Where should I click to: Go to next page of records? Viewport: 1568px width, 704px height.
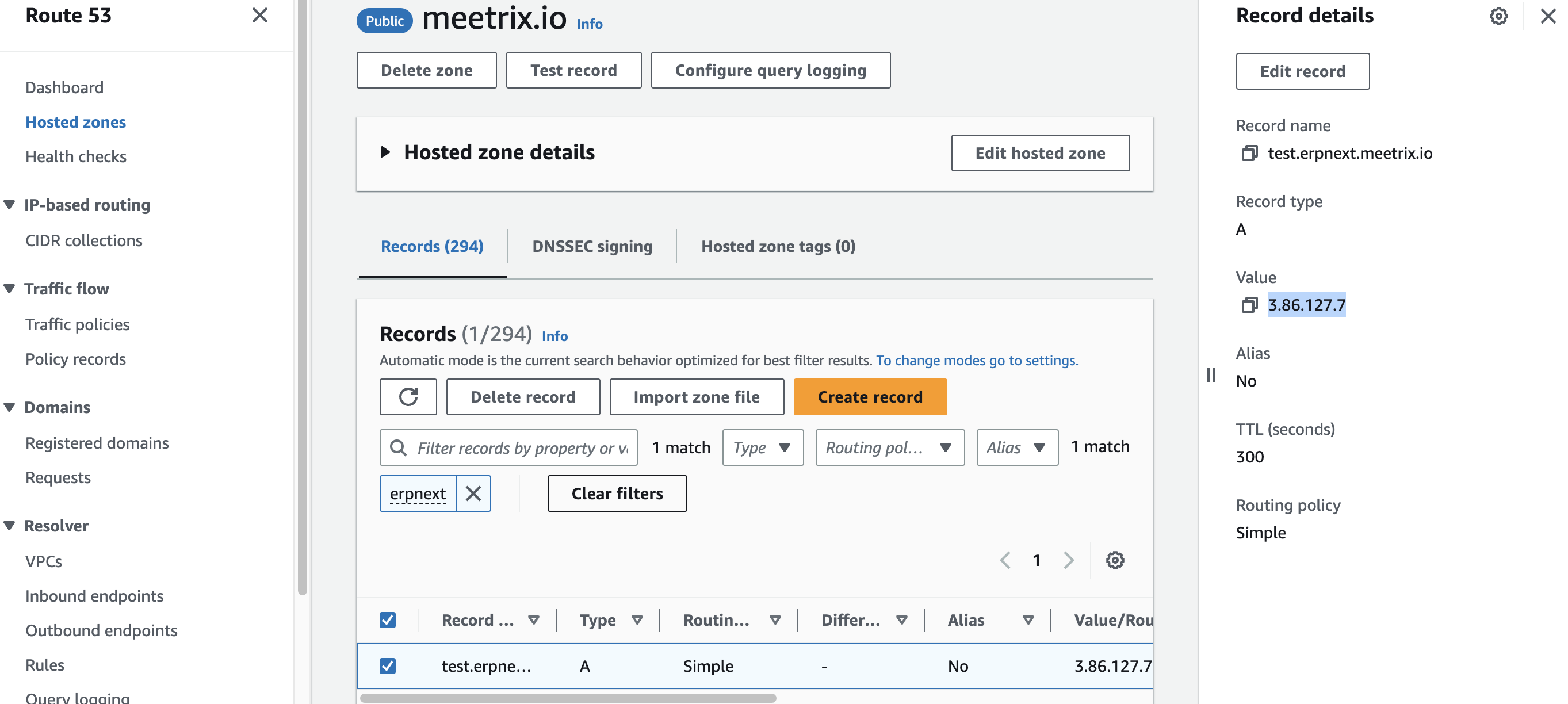[1069, 560]
